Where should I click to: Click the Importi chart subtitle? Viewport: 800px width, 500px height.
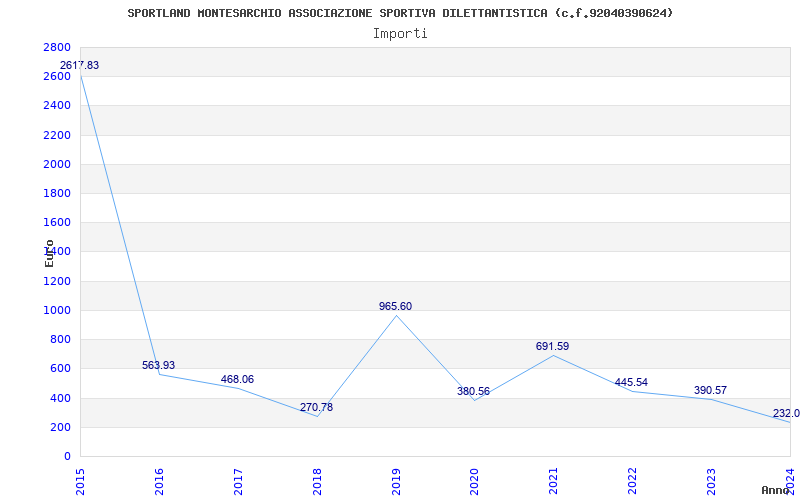400,34
